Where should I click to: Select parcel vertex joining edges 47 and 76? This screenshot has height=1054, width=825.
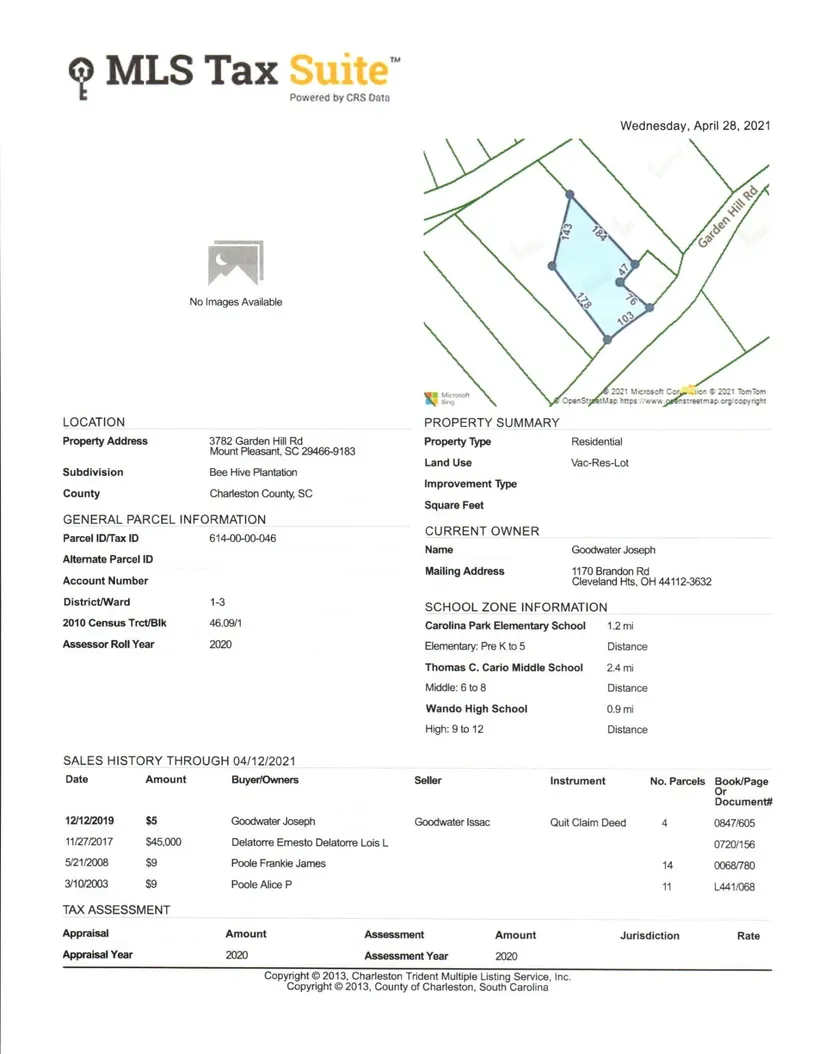620,283
